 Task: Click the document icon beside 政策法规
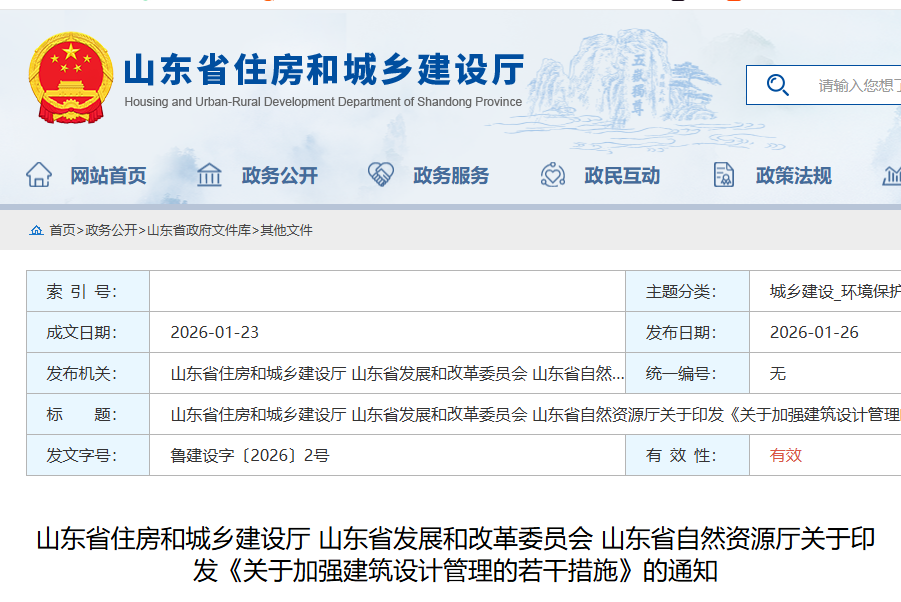(x=724, y=175)
